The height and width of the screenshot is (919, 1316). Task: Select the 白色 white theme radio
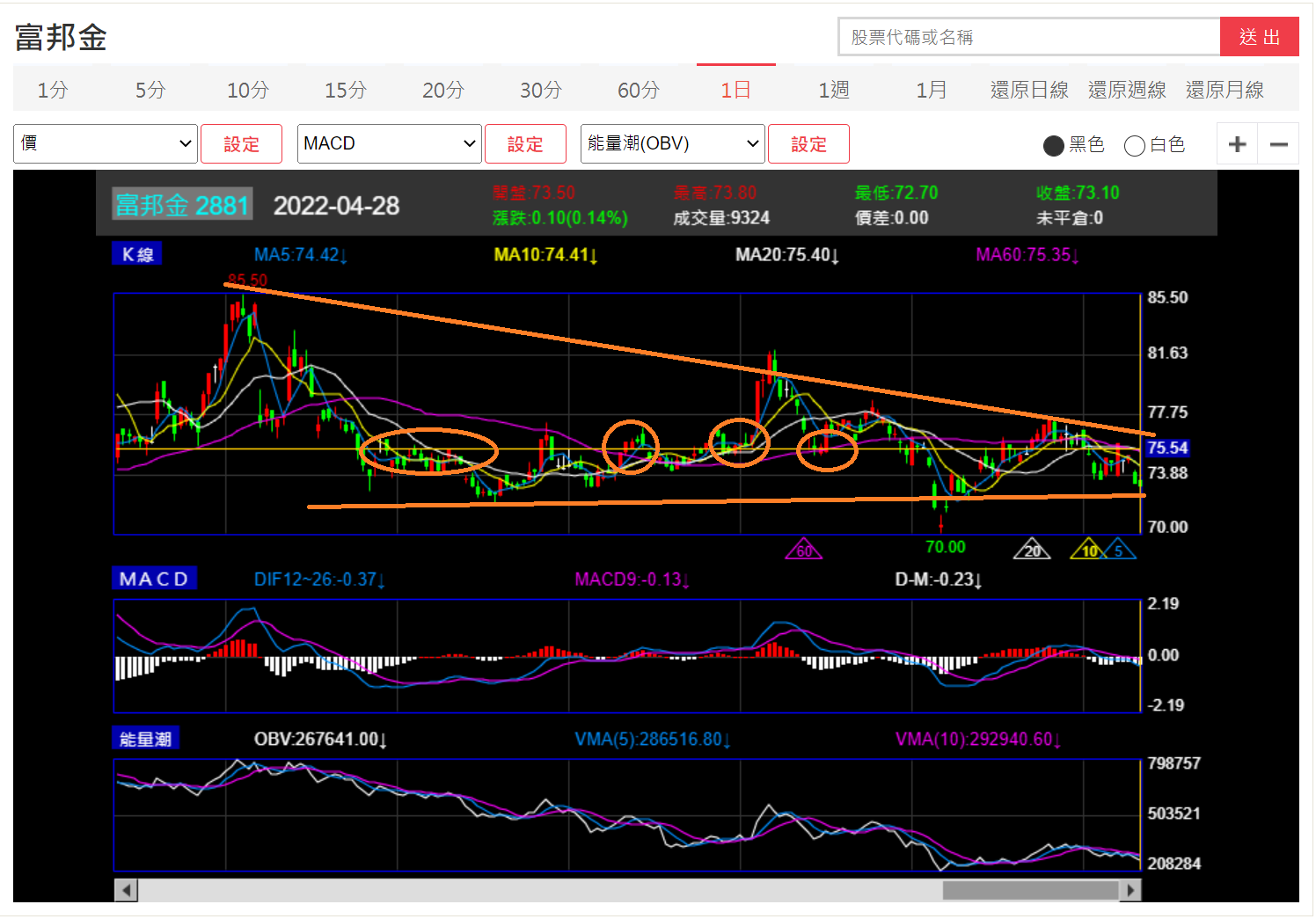click(1135, 145)
